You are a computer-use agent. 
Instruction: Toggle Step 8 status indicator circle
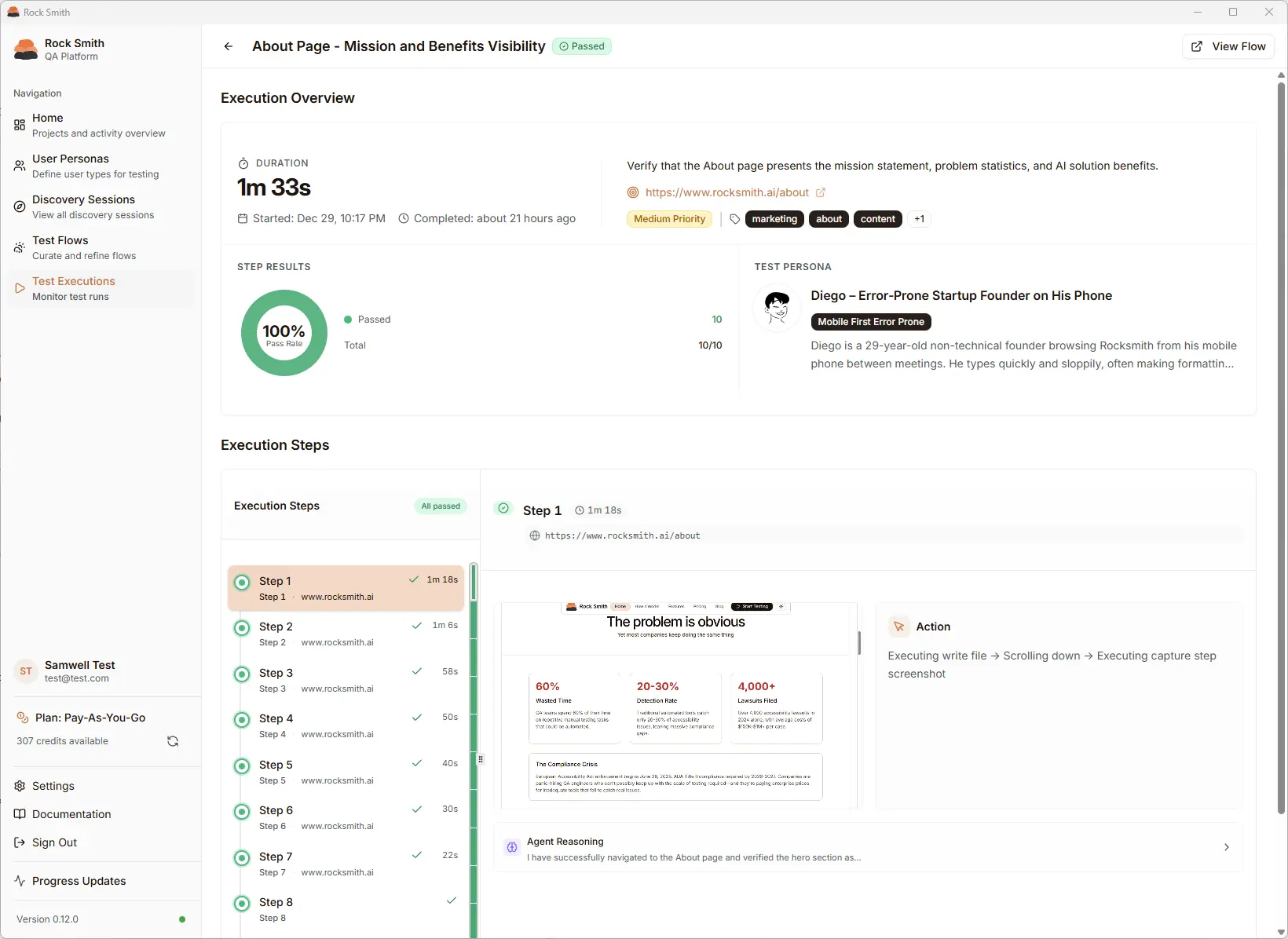point(241,904)
